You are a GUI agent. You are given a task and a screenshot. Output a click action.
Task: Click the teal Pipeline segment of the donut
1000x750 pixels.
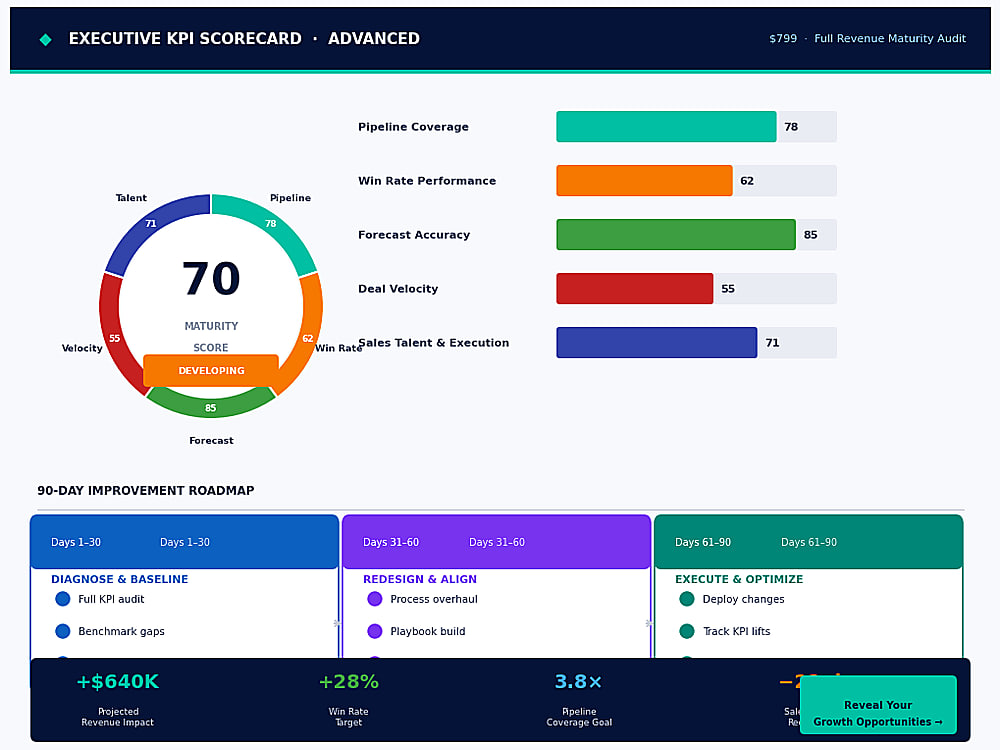click(x=271, y=226)
